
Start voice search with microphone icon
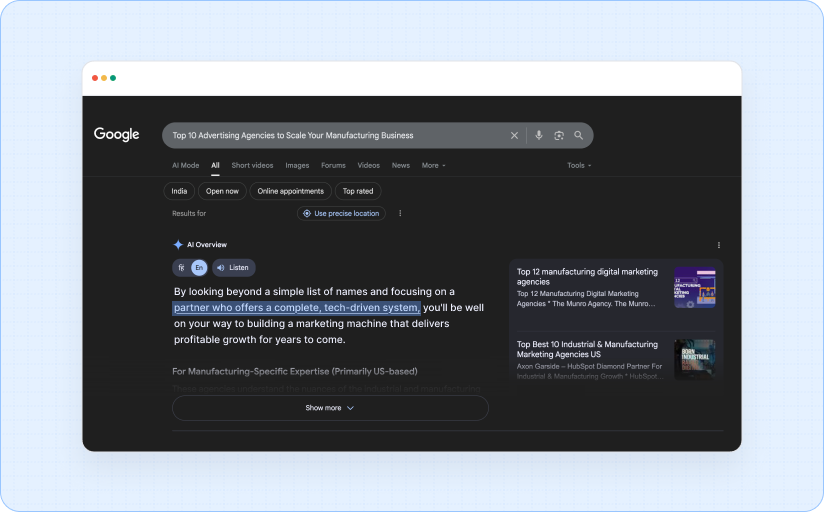pos(539,135)
